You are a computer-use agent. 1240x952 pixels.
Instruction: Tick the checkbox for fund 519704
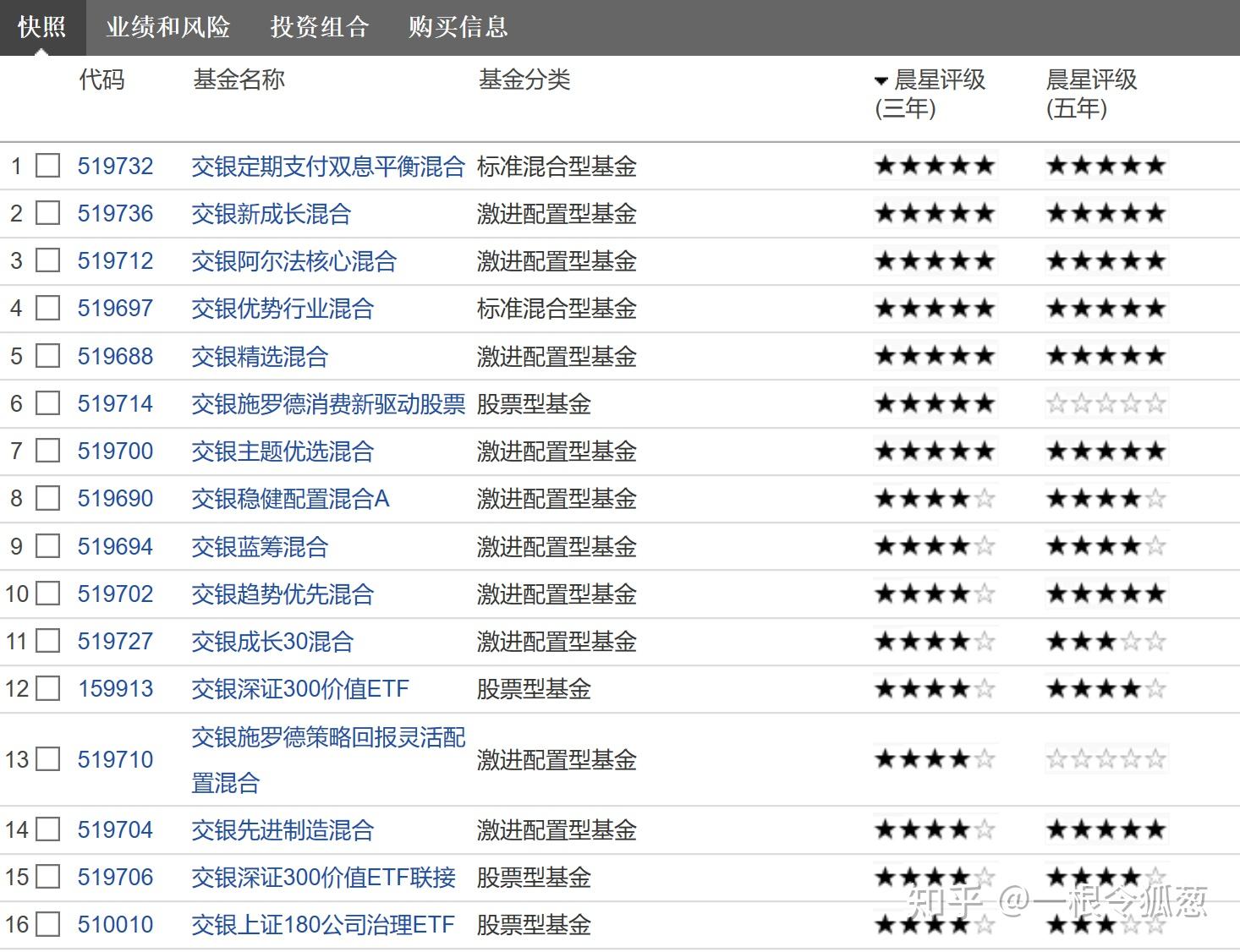coord(47,829)
